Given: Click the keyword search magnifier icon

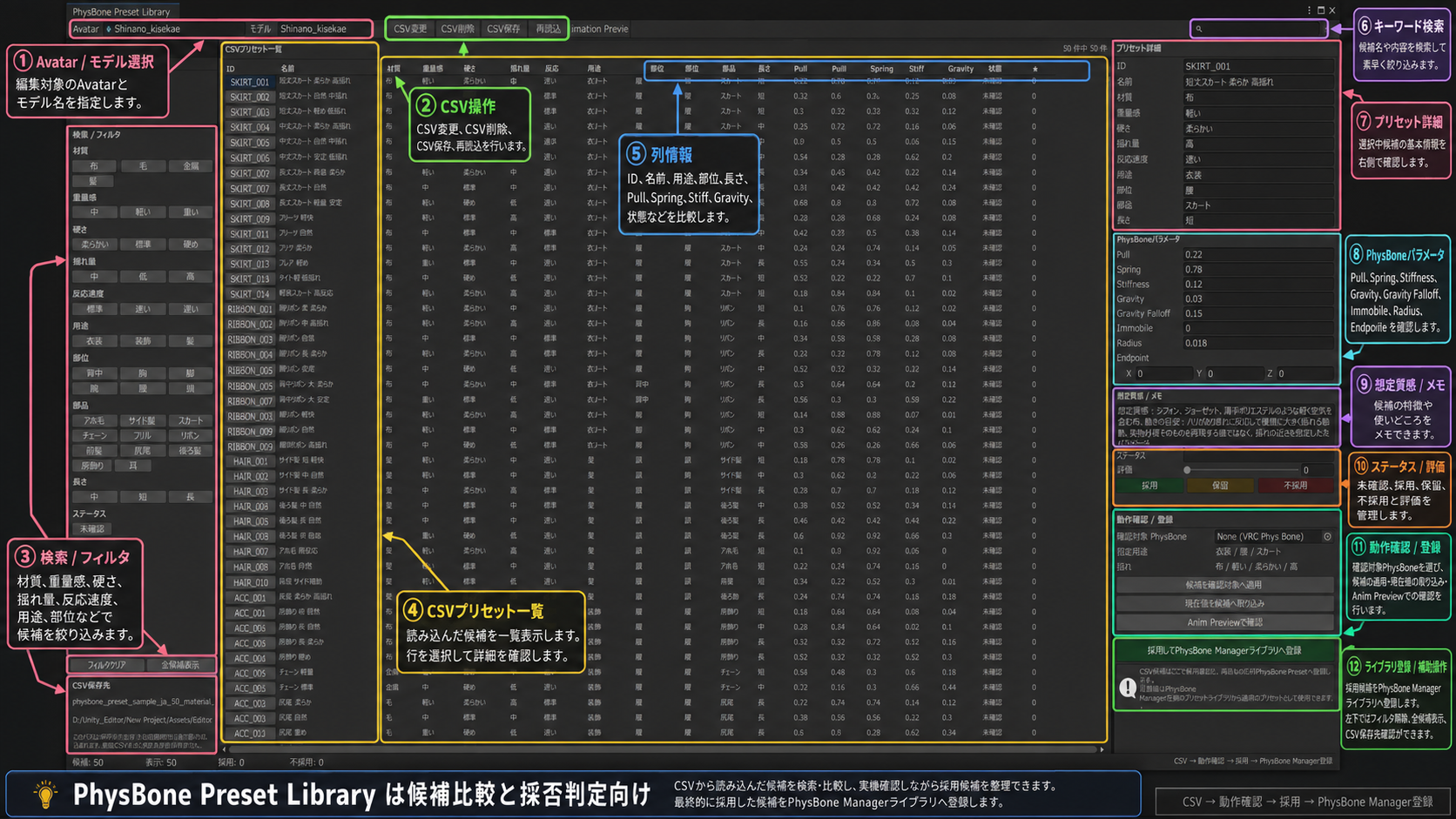Looking at the screenshot, I should (1199, 29).
